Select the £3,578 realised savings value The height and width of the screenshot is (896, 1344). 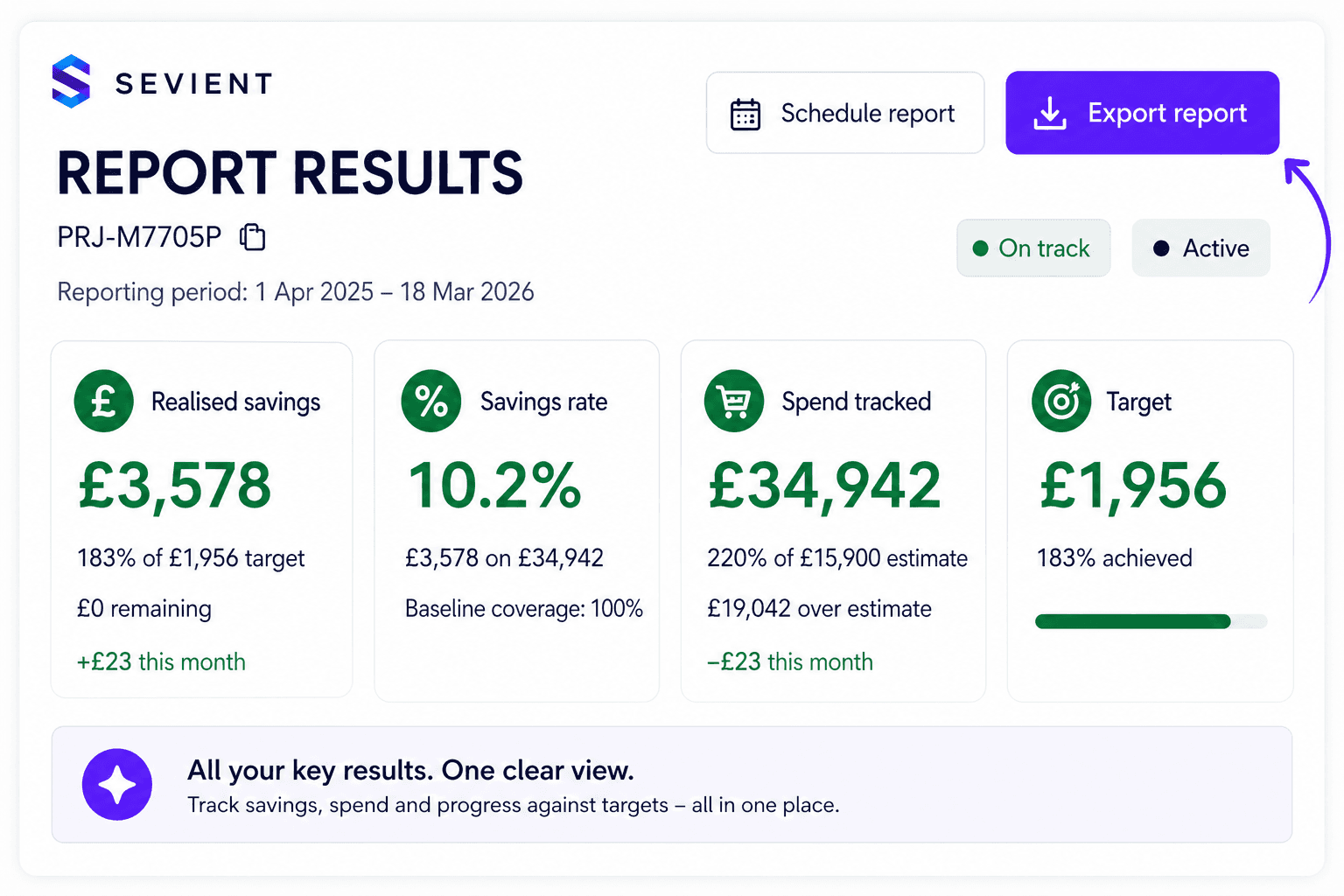(x=175, y=485)
